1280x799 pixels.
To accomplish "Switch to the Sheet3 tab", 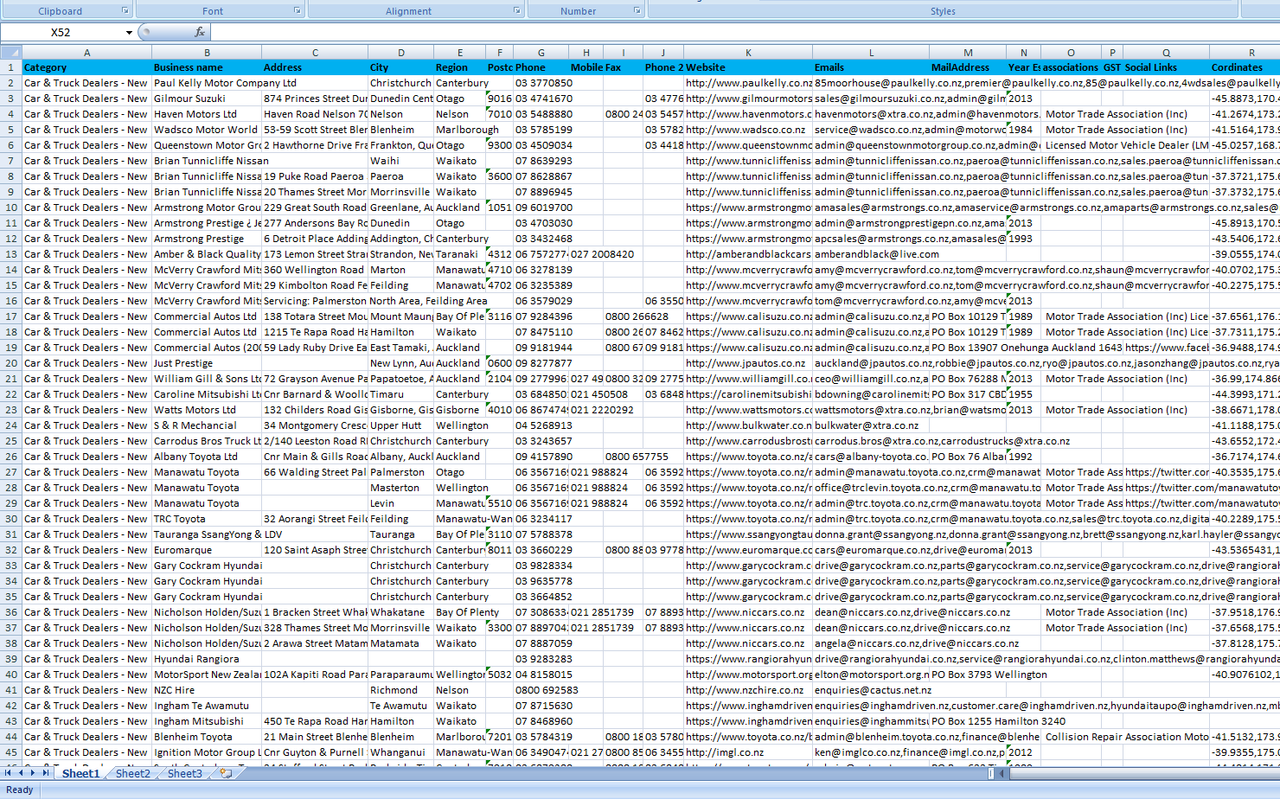I will [184, 773].
